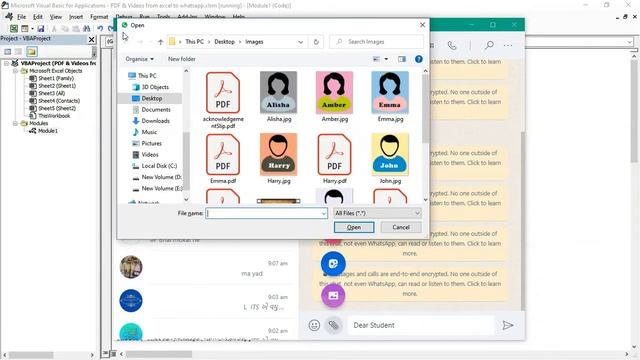
Task: Click the Open button in file dialog
Action: point(354,227)
